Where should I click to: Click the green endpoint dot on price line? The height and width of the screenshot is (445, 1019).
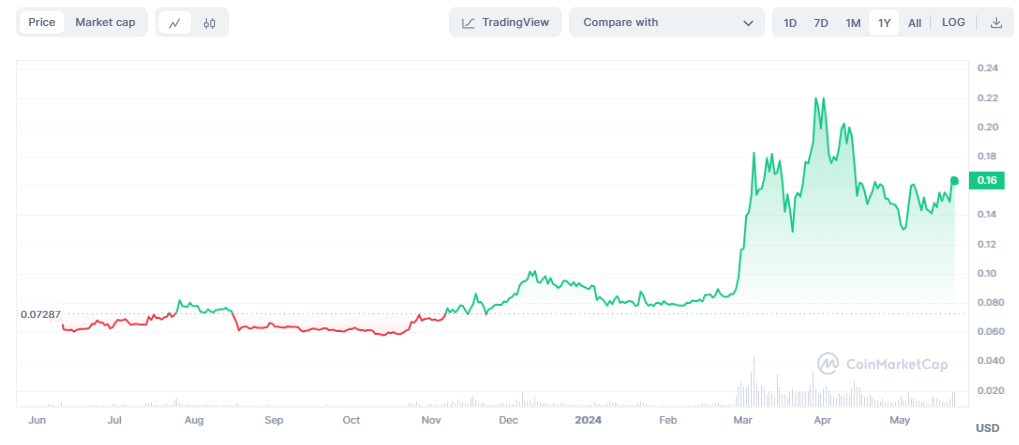pyautogui.click(x=954, y=180)
